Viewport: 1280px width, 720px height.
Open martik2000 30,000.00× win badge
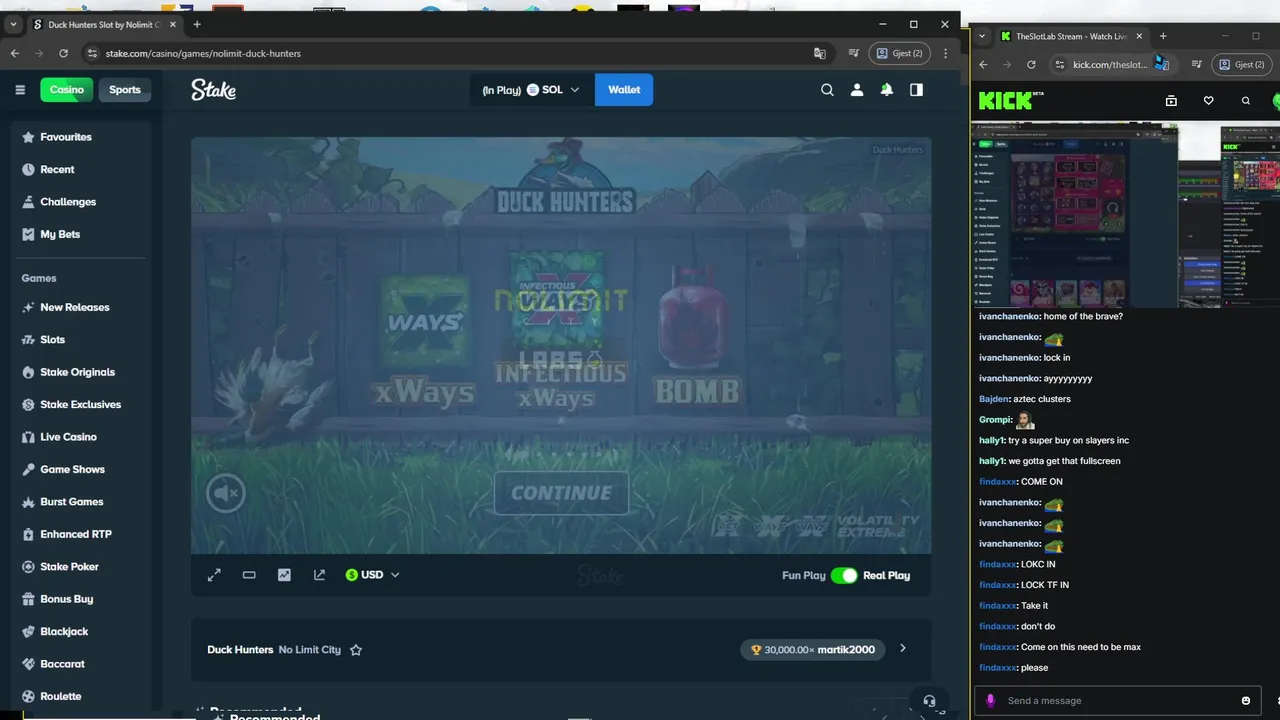click(x=813, y=650)
